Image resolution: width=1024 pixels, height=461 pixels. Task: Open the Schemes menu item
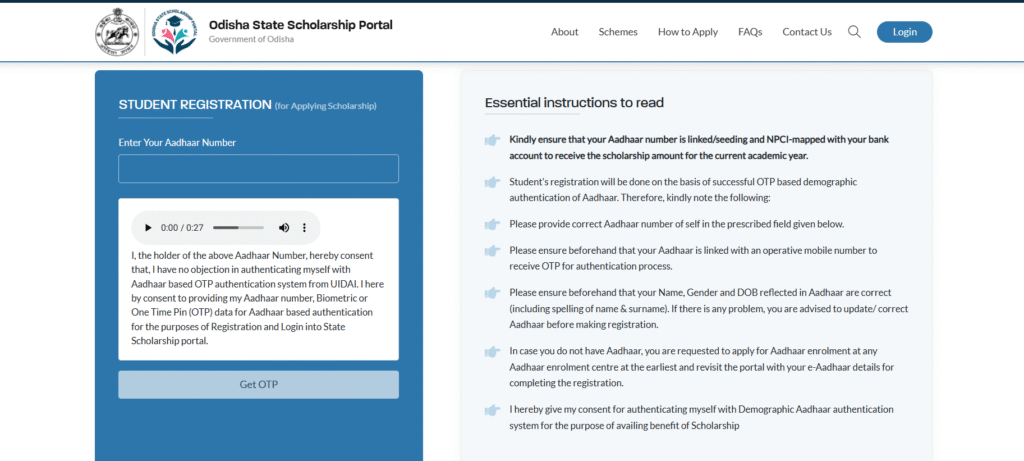click(x=618, y=32)
